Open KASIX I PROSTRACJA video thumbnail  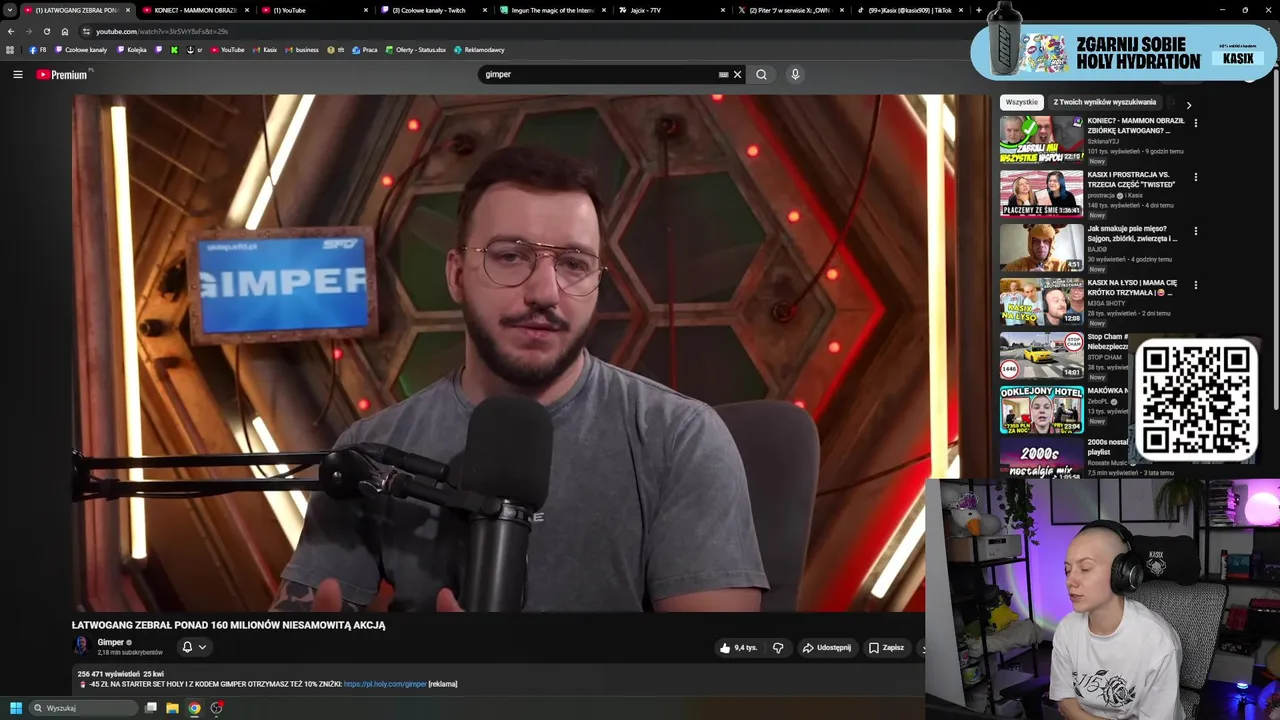pyautogui.click(x=1041, y=193)
